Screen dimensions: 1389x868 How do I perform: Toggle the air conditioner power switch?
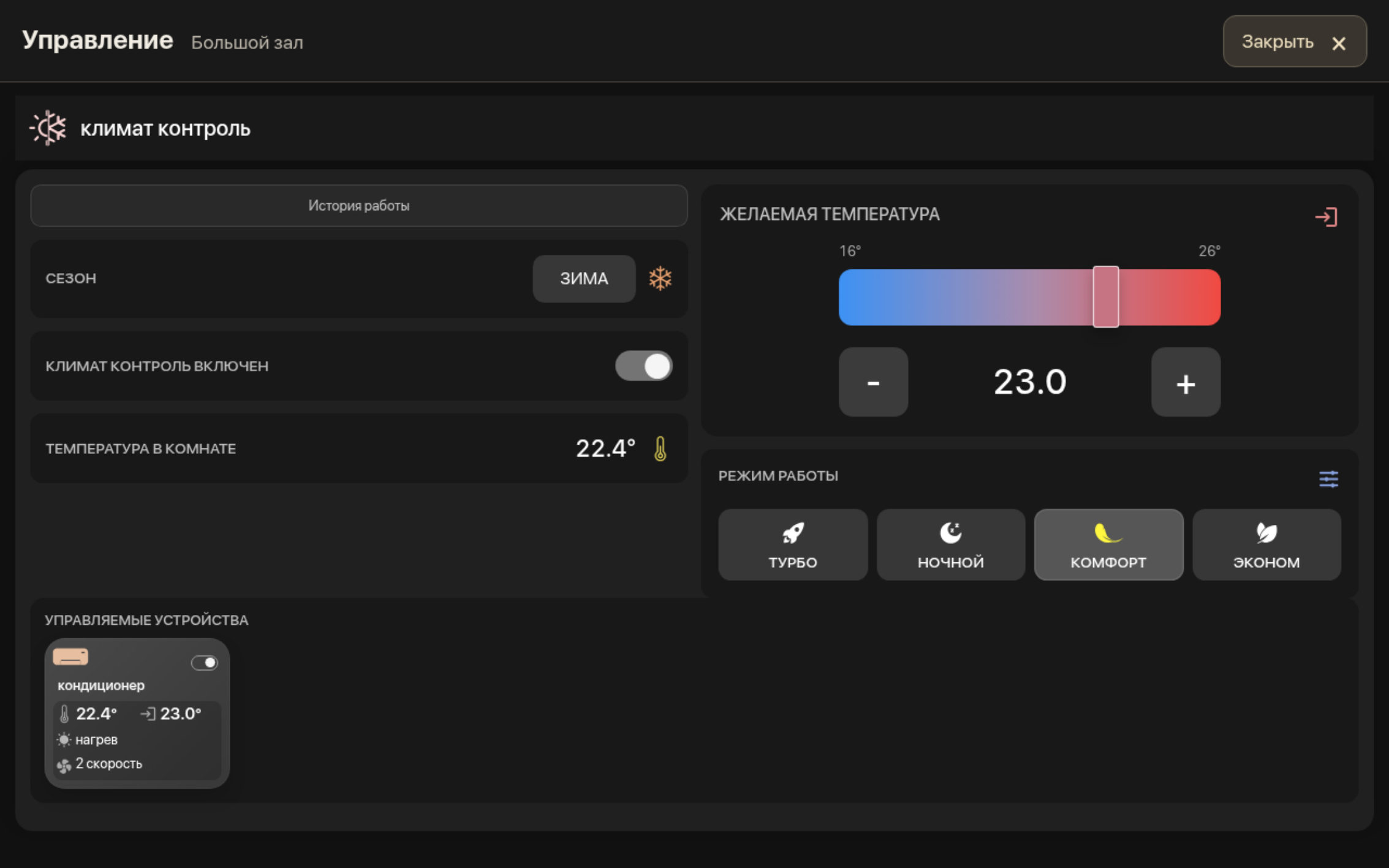204,663
